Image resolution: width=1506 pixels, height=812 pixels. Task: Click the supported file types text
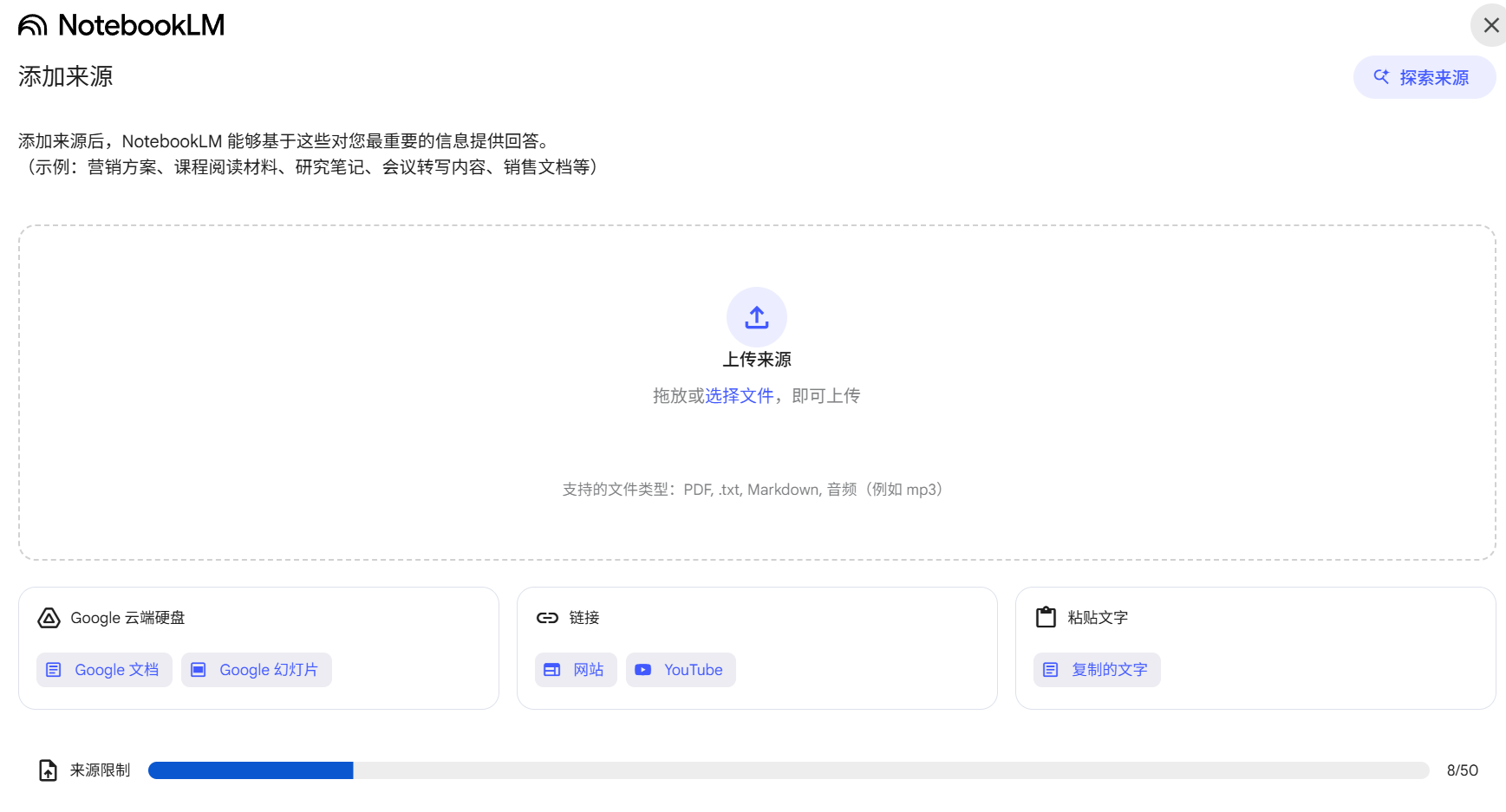[753, 490]
